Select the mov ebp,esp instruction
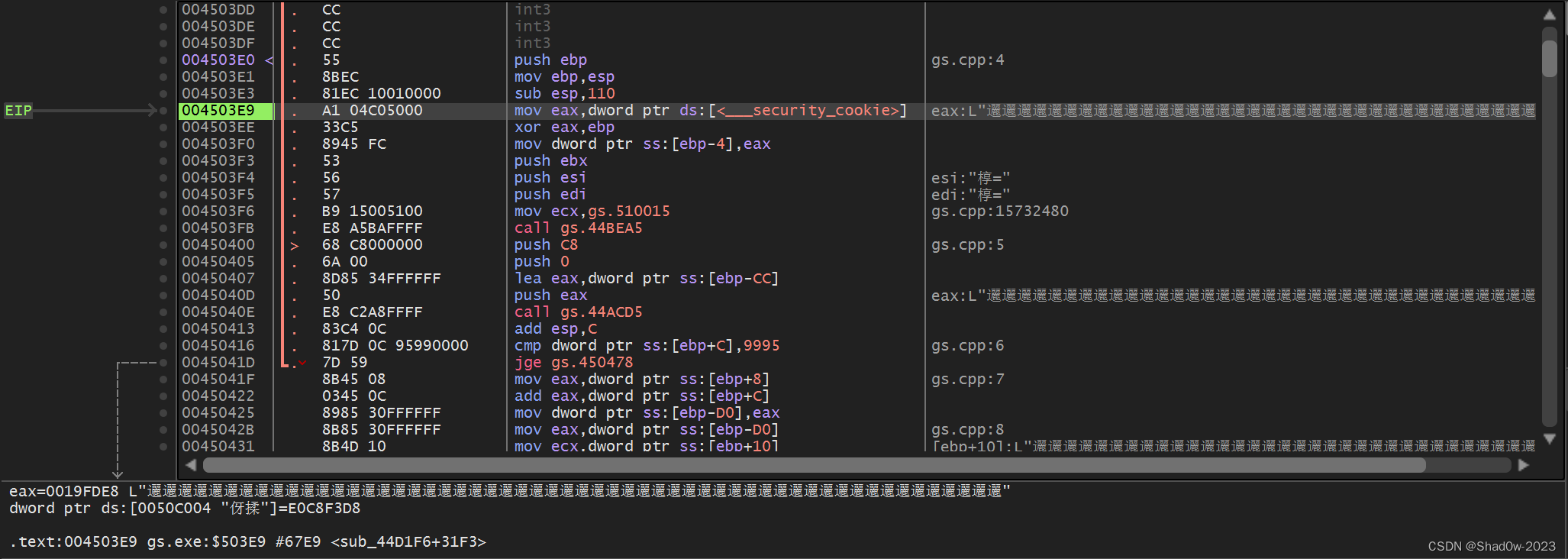Screen dimensions: 1568x559 (x=564, y=77)
